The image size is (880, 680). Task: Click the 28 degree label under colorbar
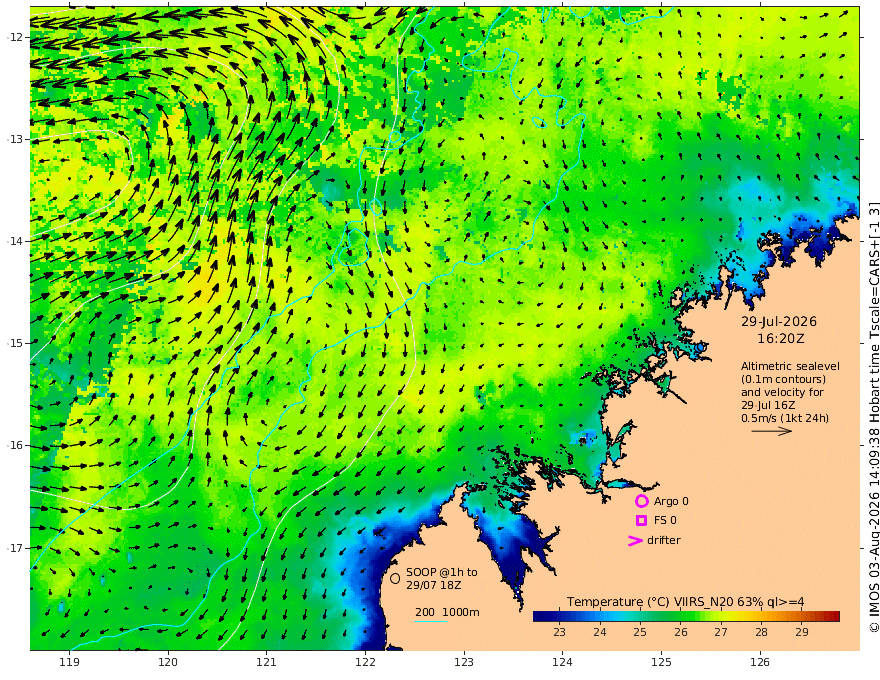761,632
